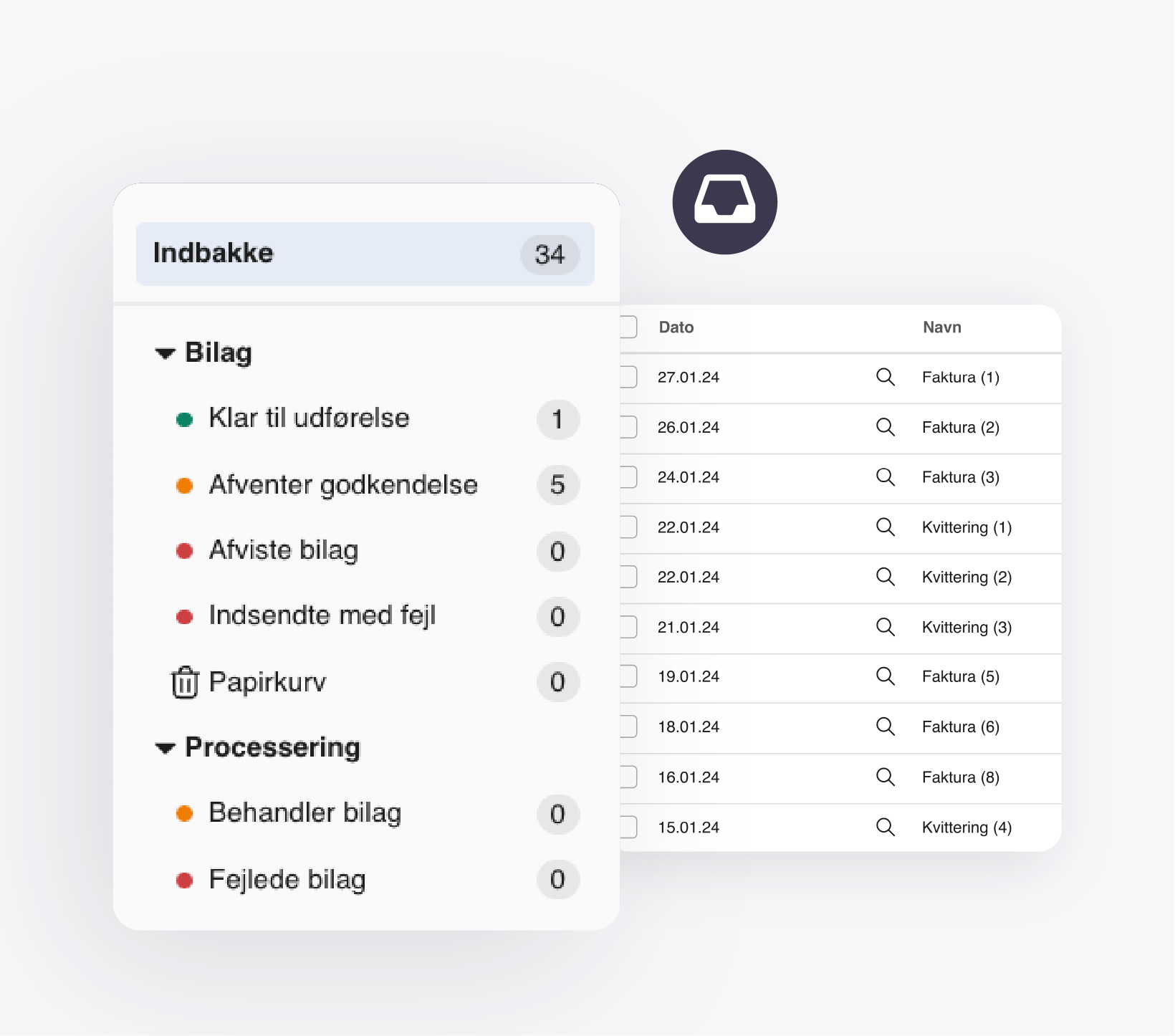Open preview magnifier for Kvittering (1)
The height and width of the screenshot is (1036, 1175).
pos(886,527)
